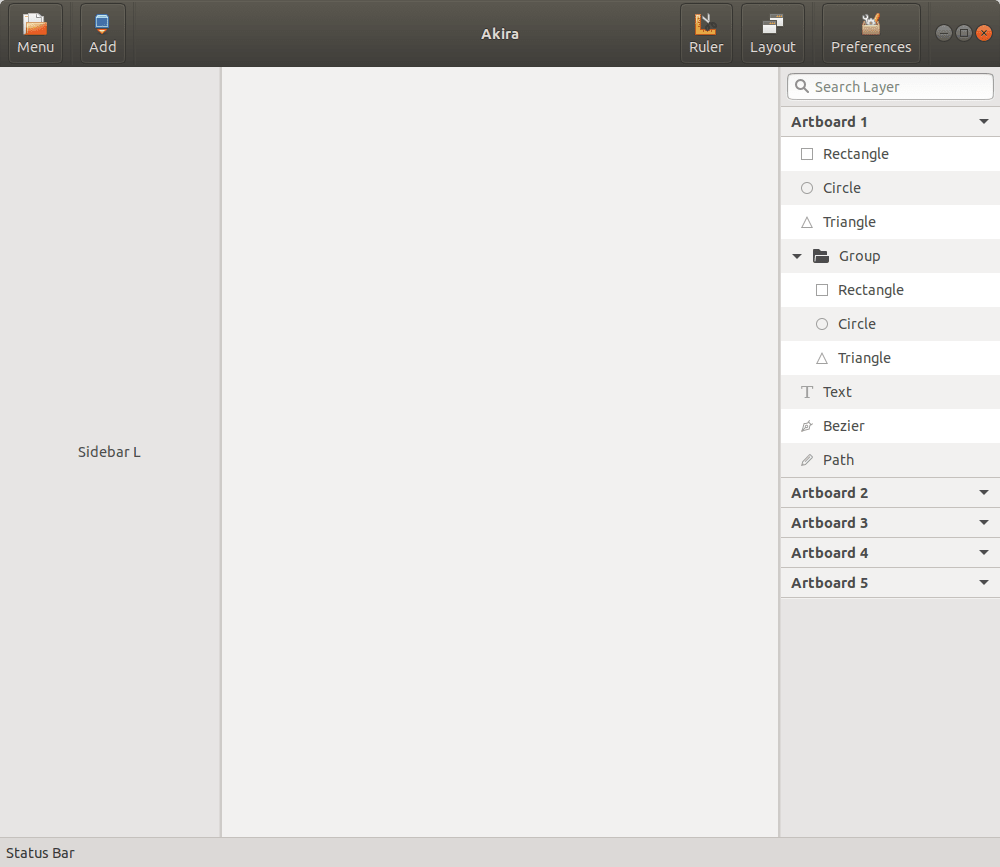Select the Artboard 5 header label
The image size is (1000, 867).
pos(829,583)
